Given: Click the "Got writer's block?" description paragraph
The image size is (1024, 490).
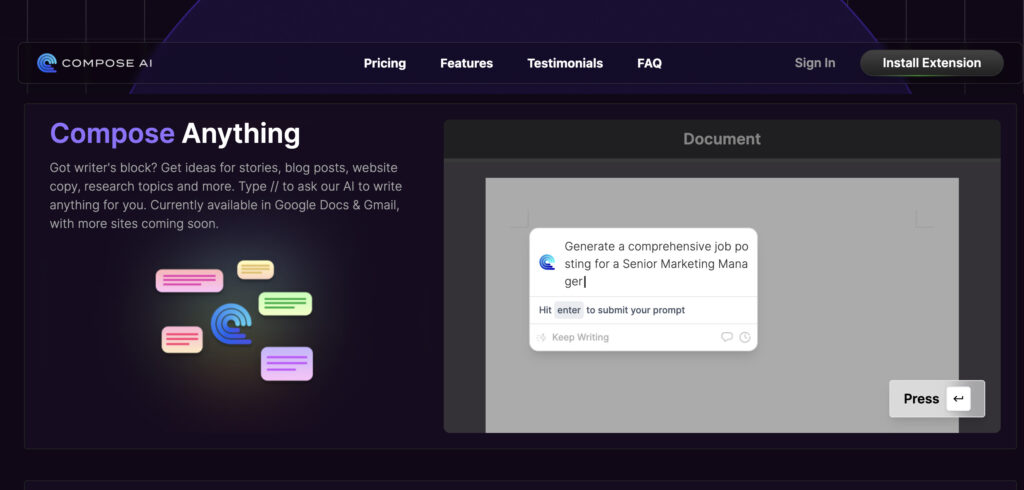Looking at the screenshot, I should 226,195.
